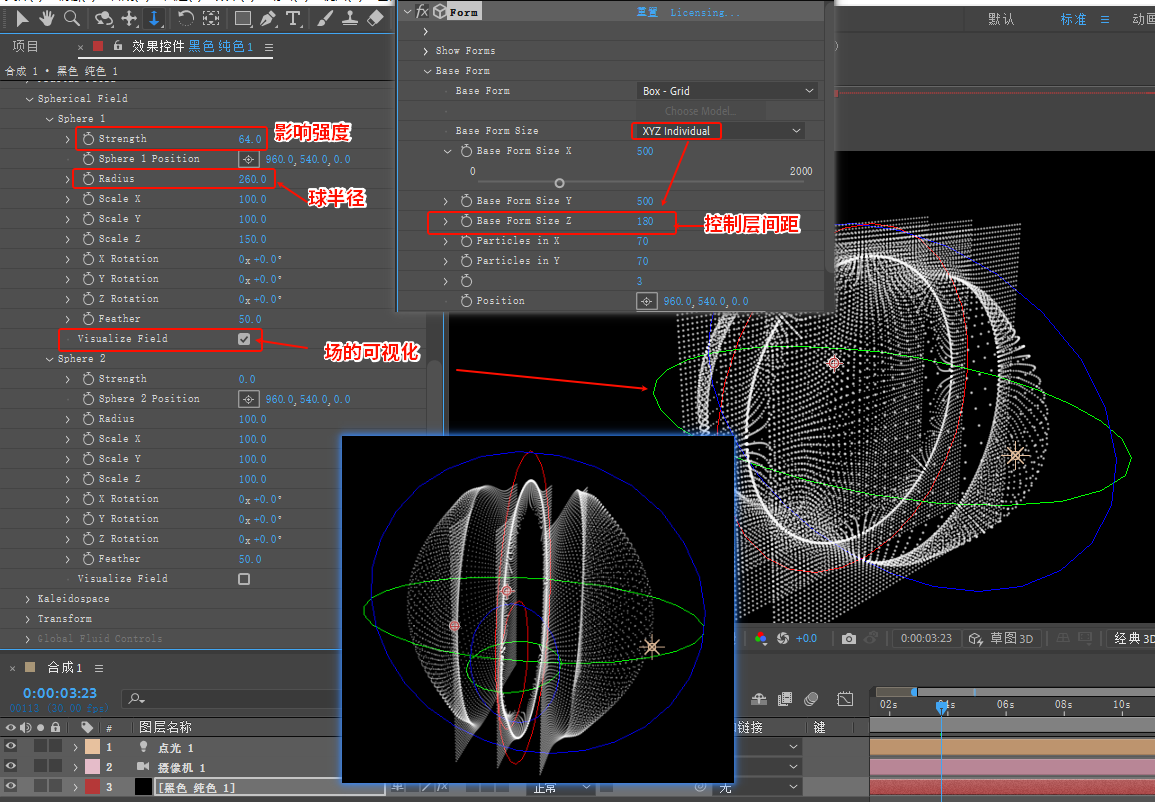Screen dimensions: 1155x802
Task: Click the Sphere 1 Position crosshair button
Action: click(248, 159)
